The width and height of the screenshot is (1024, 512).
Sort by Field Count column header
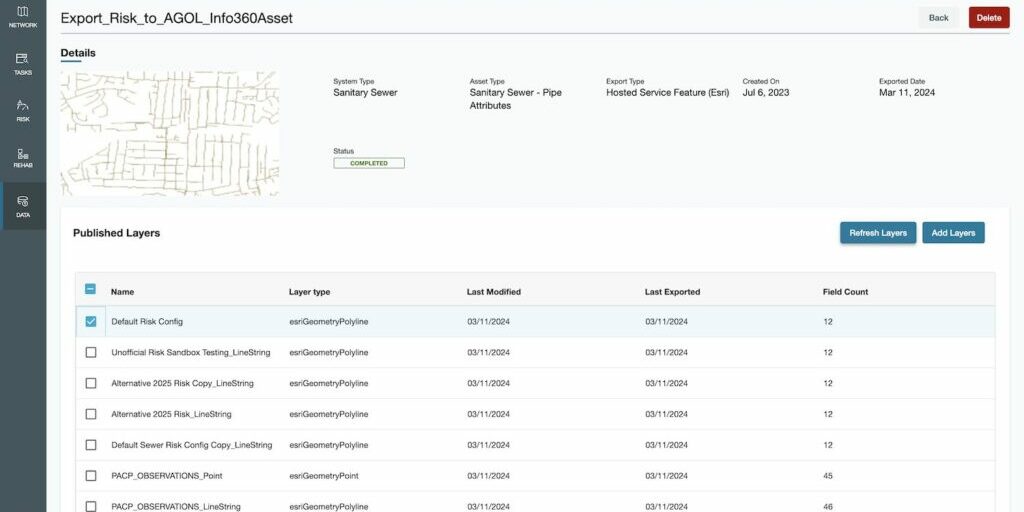point(846,292)
